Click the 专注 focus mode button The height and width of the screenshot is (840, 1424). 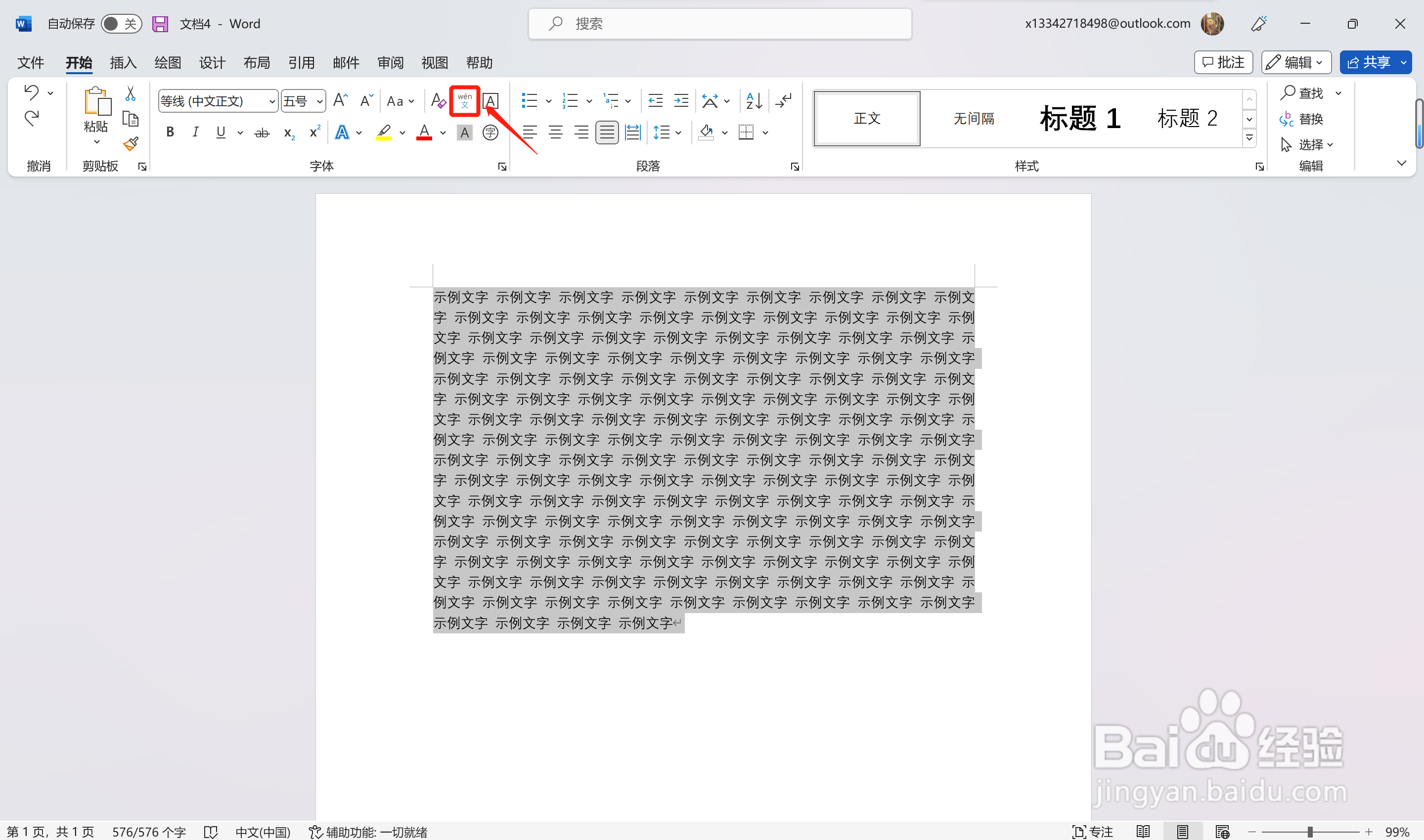(1093, 832)
